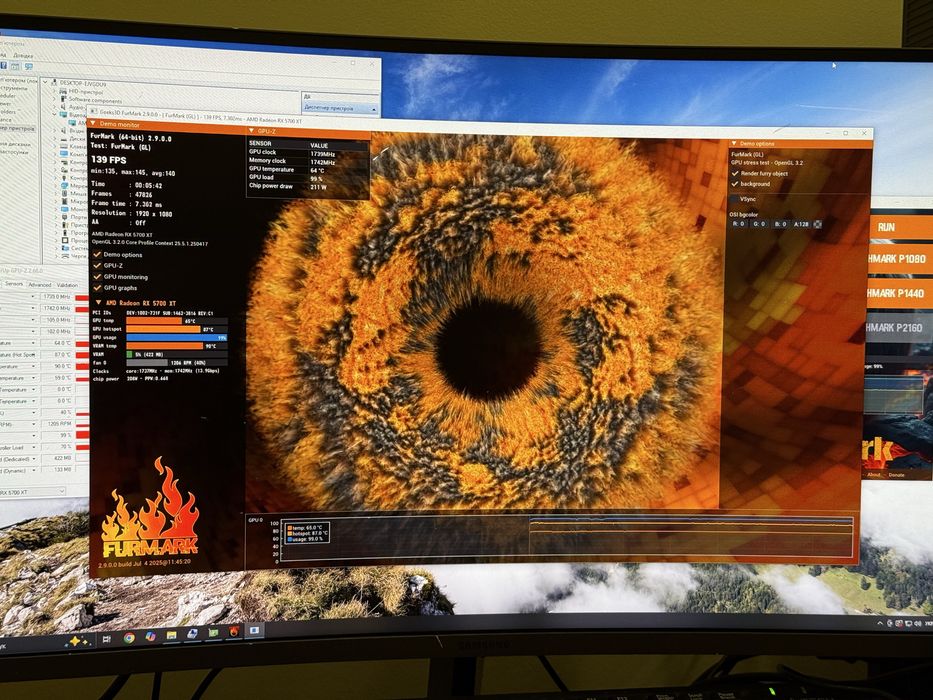Open the Copilot icon in the taskbar
933x700 pixels.
coord(150,637)
